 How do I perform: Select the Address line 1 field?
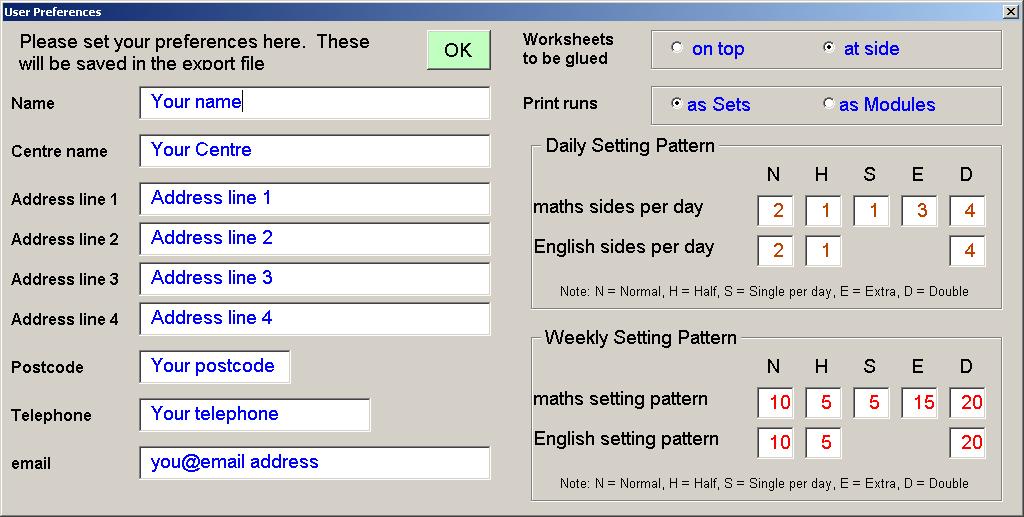(x=315, y=198)
